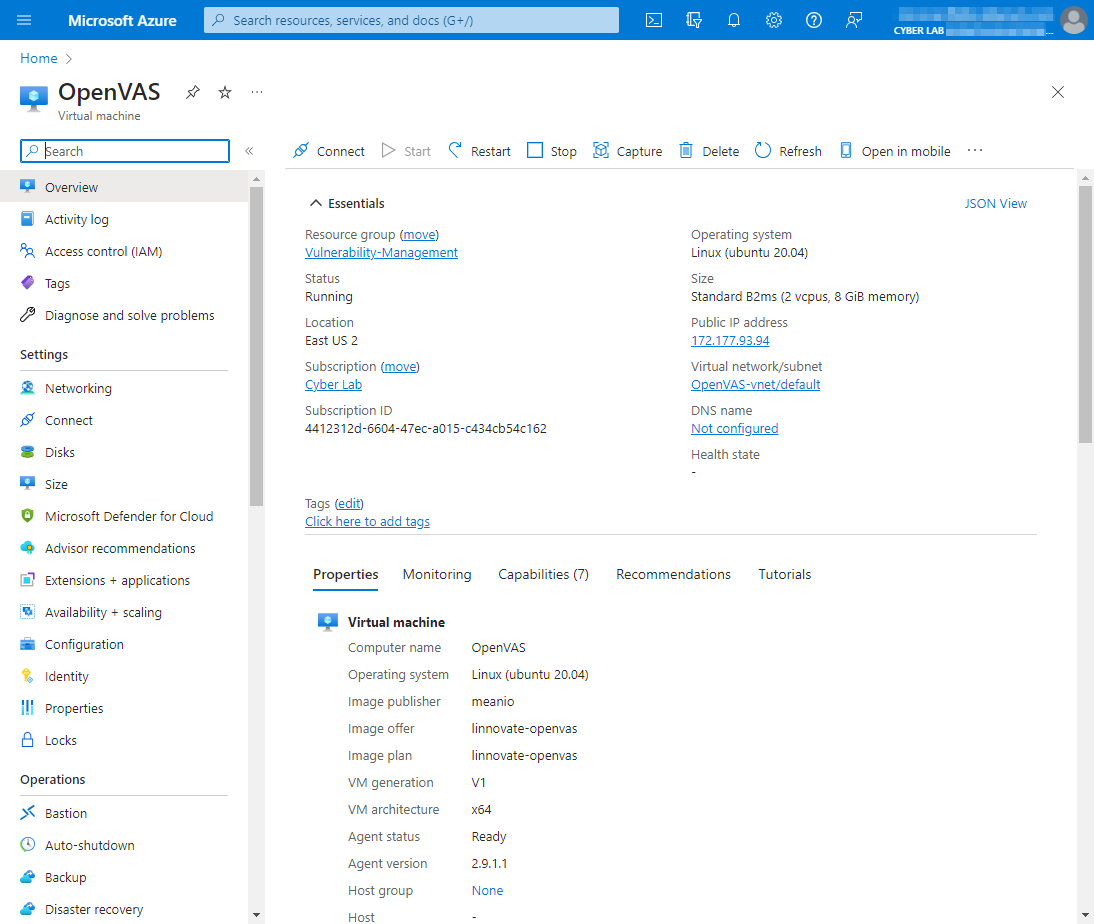The width and height of the screenshot is (1094, 924).
Task: Stop the virtual machine
Action: (x=552, y=151)
